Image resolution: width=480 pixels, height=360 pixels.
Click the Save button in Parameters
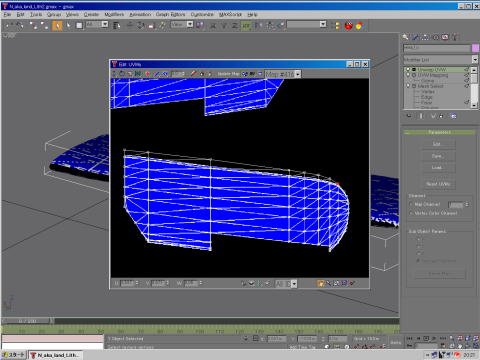point(437,156)
